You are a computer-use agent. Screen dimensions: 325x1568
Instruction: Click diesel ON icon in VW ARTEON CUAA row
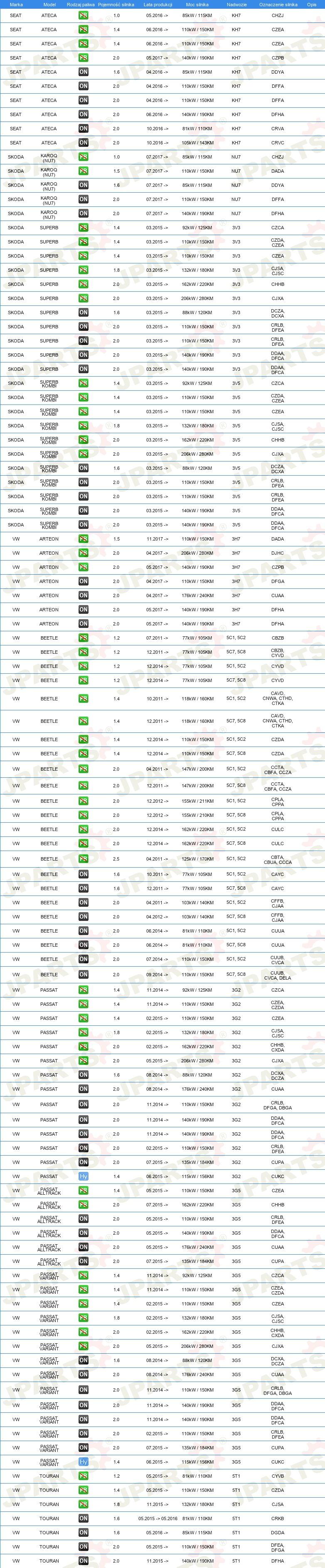pyautogui.click(x=83, y=595)
